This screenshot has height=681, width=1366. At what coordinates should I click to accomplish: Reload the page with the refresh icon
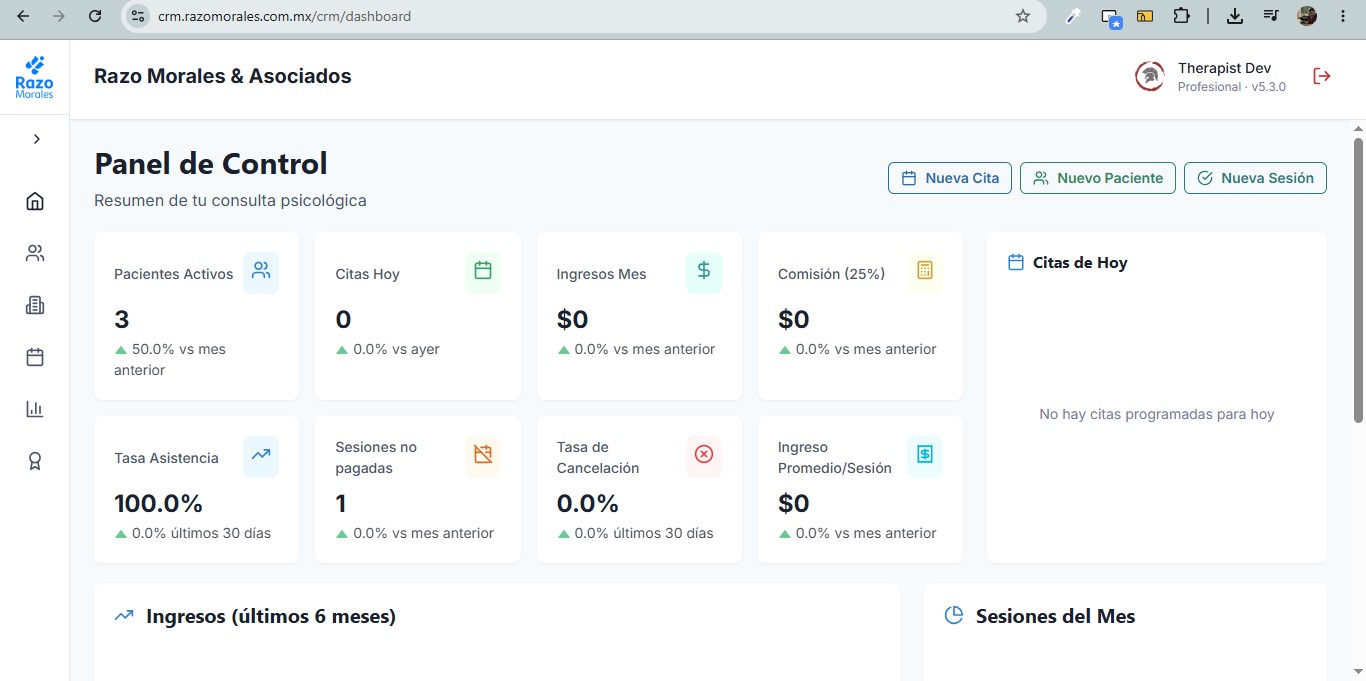pyautogui.click(x=95, y=16)
